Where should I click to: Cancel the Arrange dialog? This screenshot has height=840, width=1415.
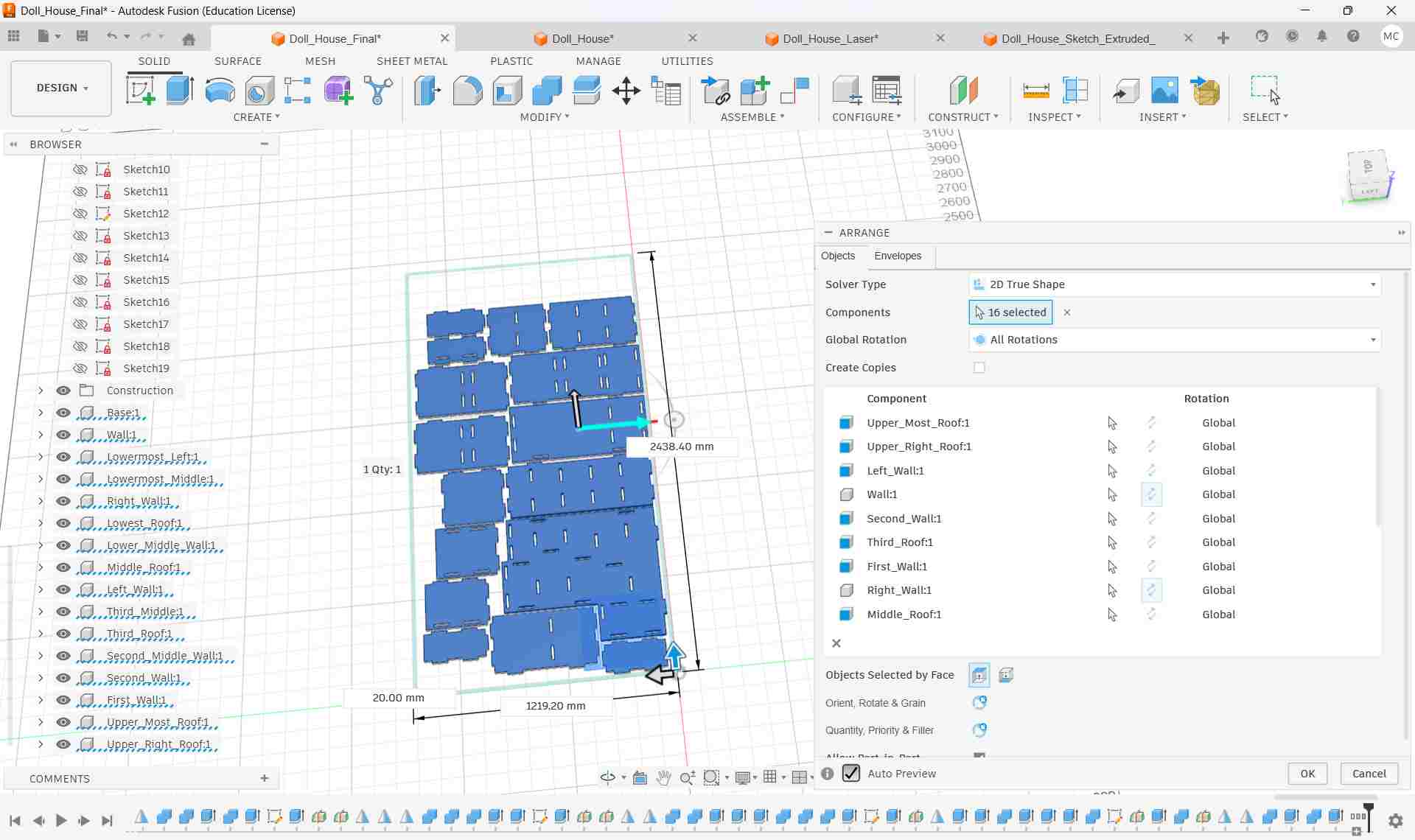tap(1369, 773)
